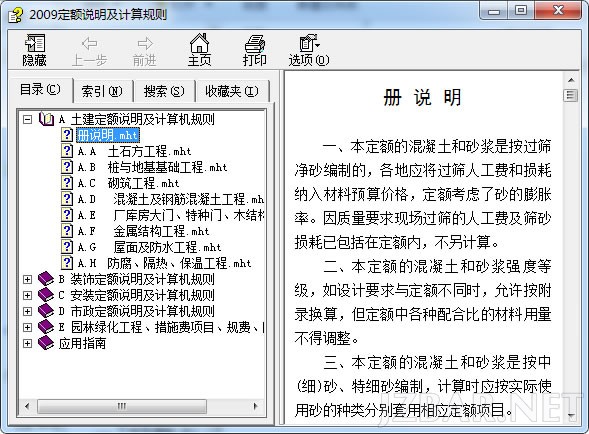The image size is (589, 434).
Task: Expand the C 安装定额说明及计算机规则 node
Action: pyautogui.click(x=27, y=295)
